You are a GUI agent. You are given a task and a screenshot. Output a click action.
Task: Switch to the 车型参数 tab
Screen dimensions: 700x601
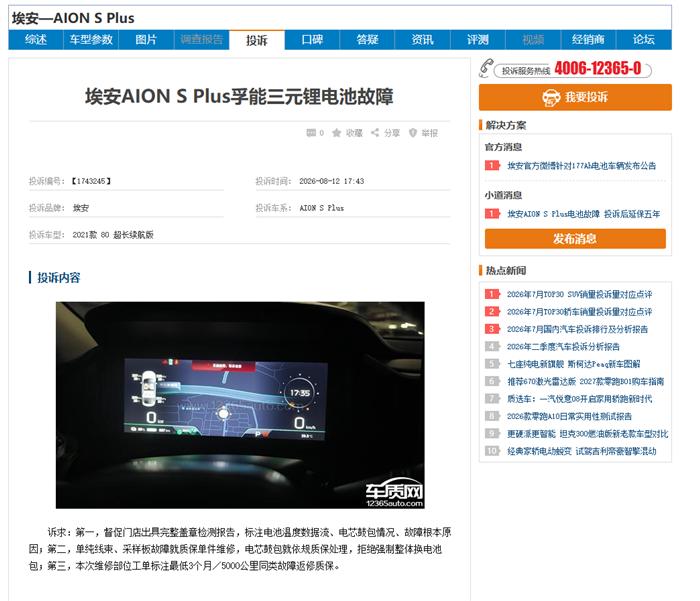pos(91,40)
